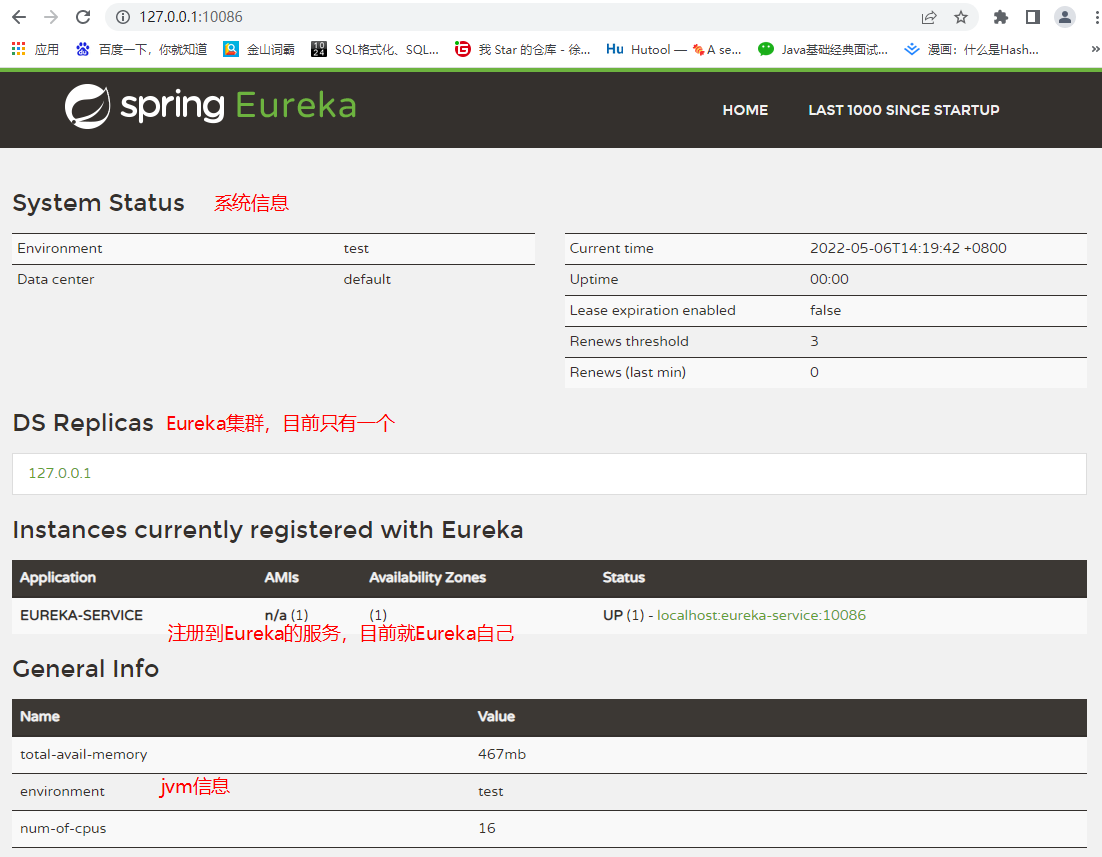Click the Uptime value 00:00

click(829, 279)
